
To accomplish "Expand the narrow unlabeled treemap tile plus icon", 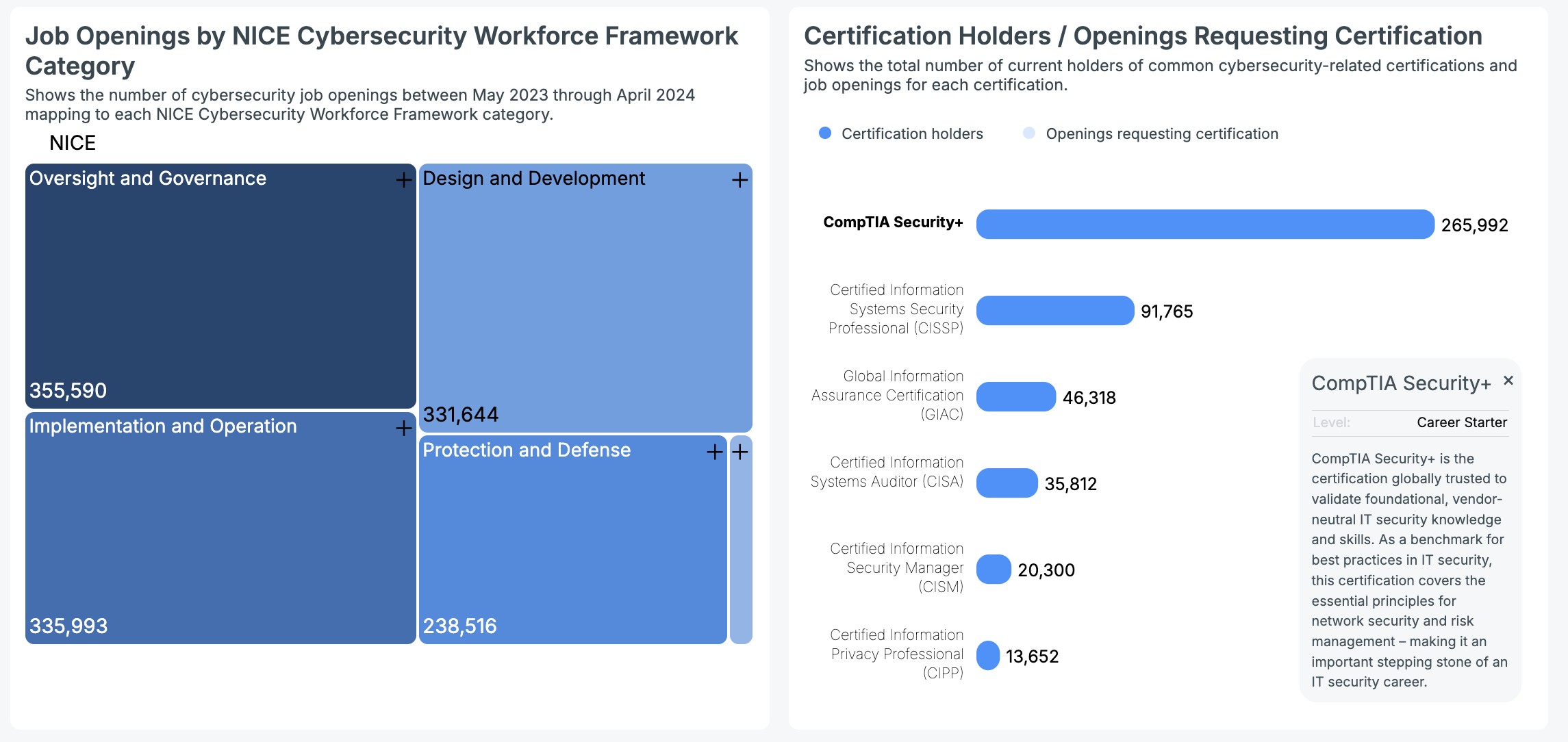I will pyautogui.click(x=740, y=452).
